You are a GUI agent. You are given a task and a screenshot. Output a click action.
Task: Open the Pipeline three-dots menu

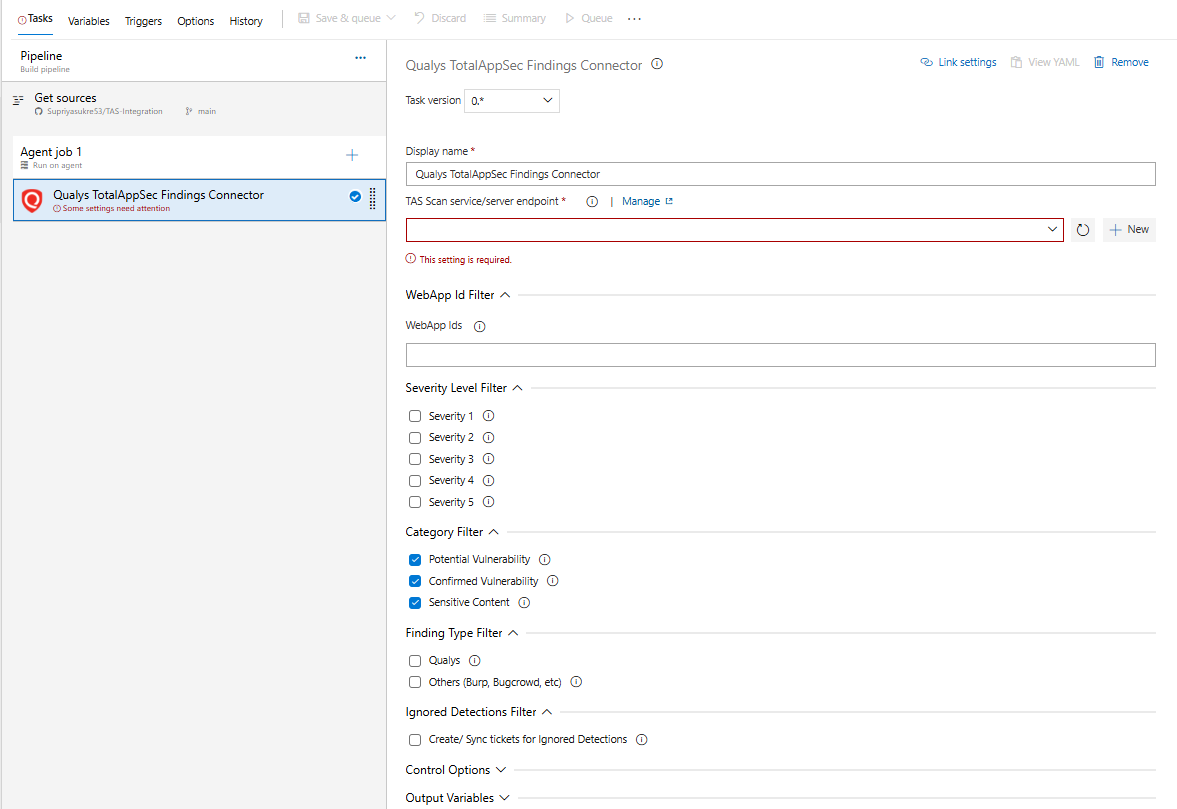[x=360, y=58]
